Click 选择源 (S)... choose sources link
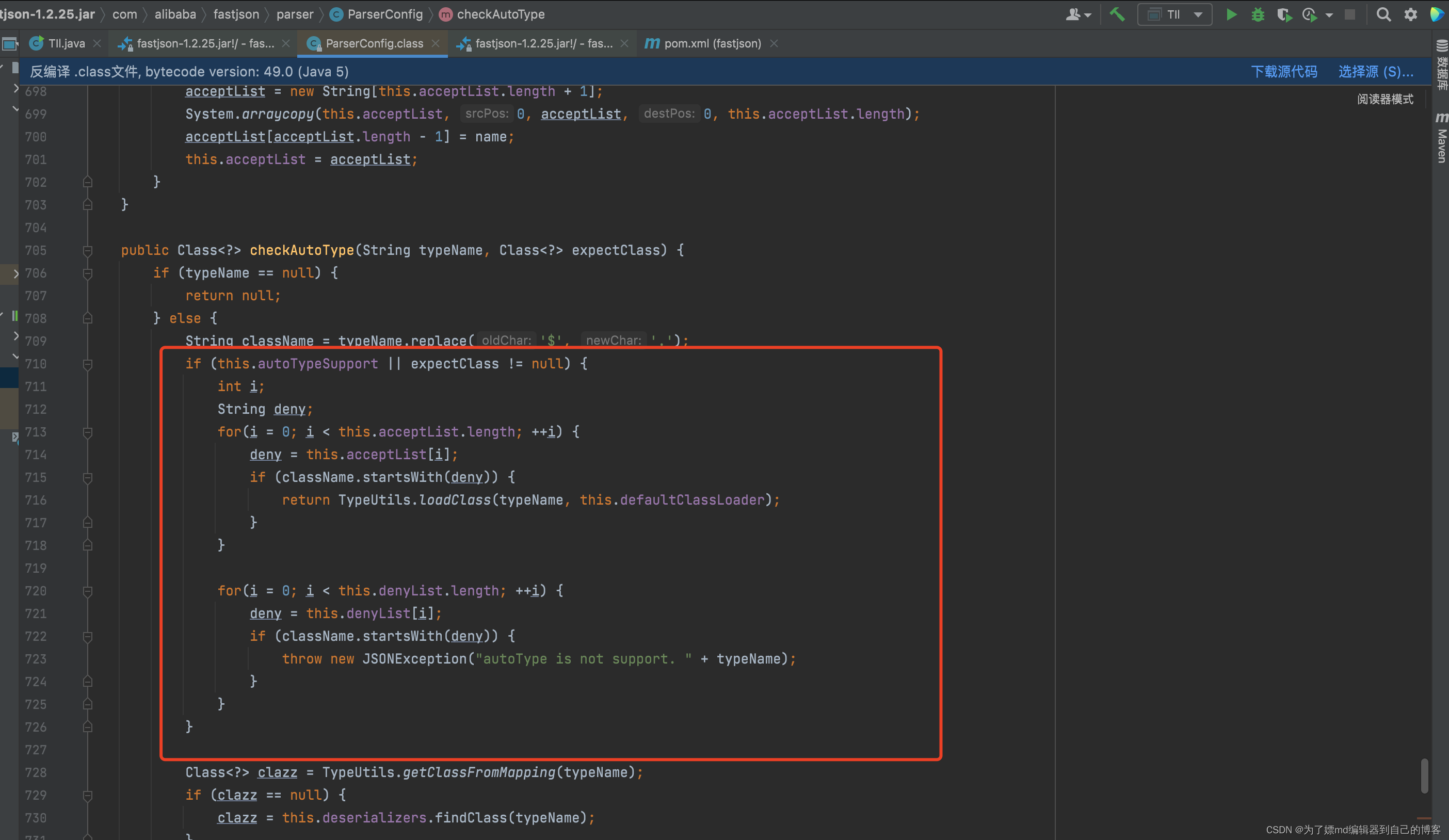 (x=1375, y=72)
